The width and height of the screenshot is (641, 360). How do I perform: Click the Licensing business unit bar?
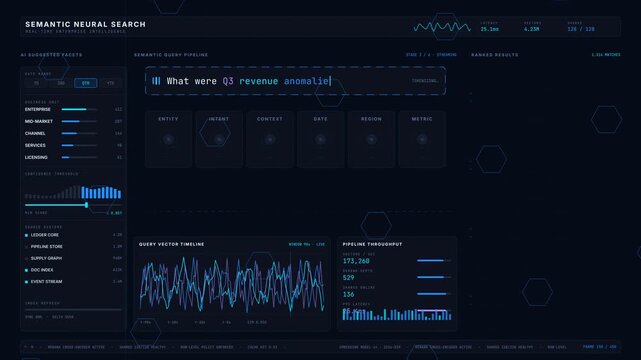click(79, 157)
